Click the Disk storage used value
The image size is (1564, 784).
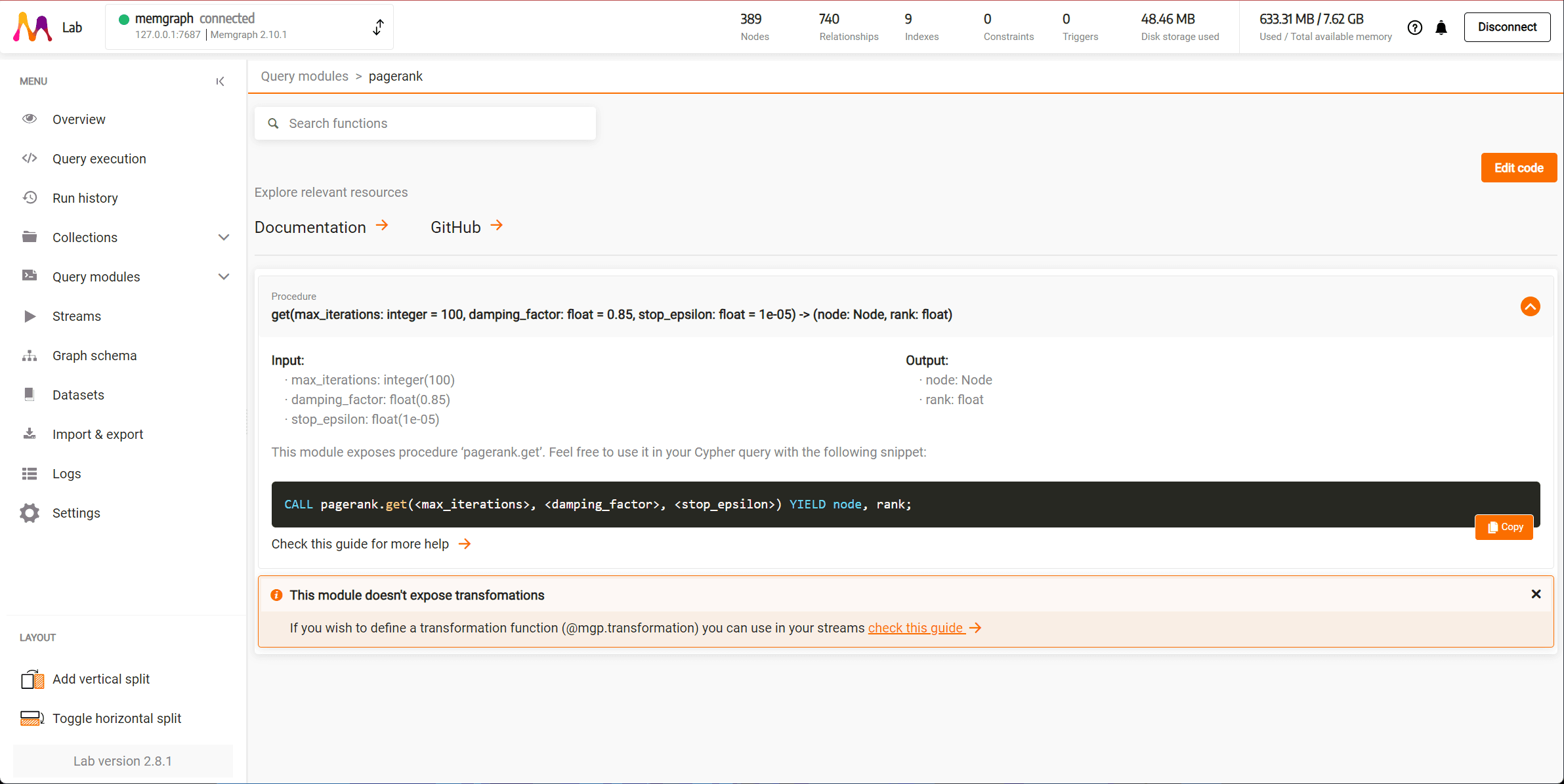coord(1168,19)
